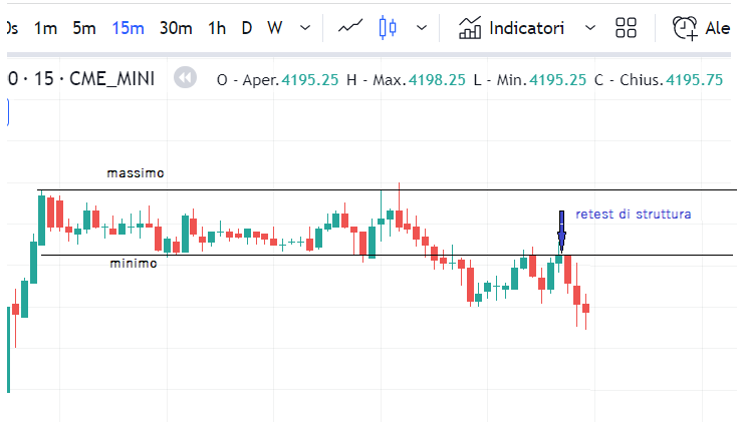This screenshot has width=738, height=422.
Task: Switch to the weekly W timeframe
Action: tap(274, 28)
